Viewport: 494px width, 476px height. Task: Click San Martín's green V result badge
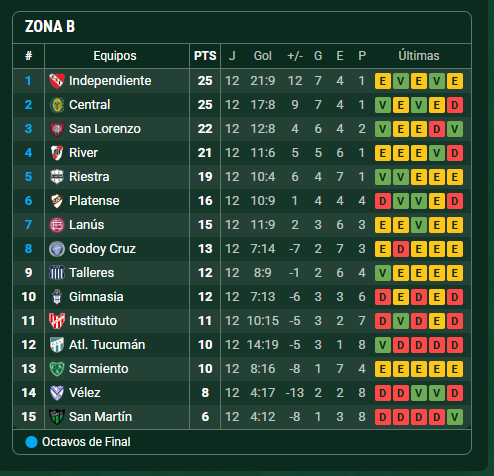click(455, 417)
